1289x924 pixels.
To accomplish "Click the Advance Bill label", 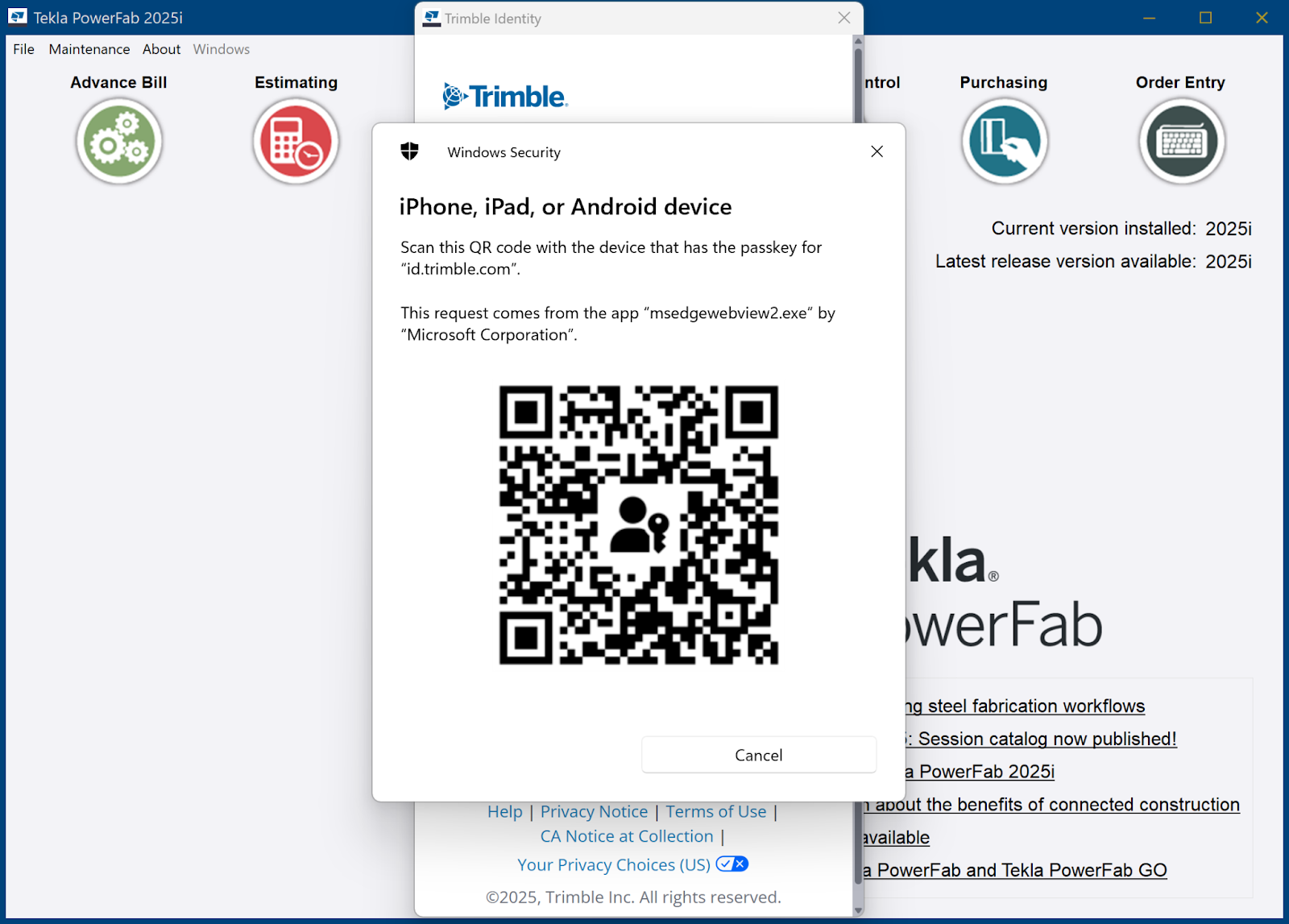I will coord(119,82).
